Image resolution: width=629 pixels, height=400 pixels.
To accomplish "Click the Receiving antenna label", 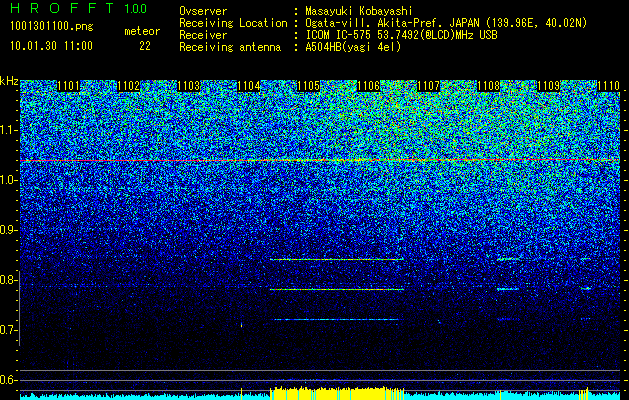I will tap(230, 47).
